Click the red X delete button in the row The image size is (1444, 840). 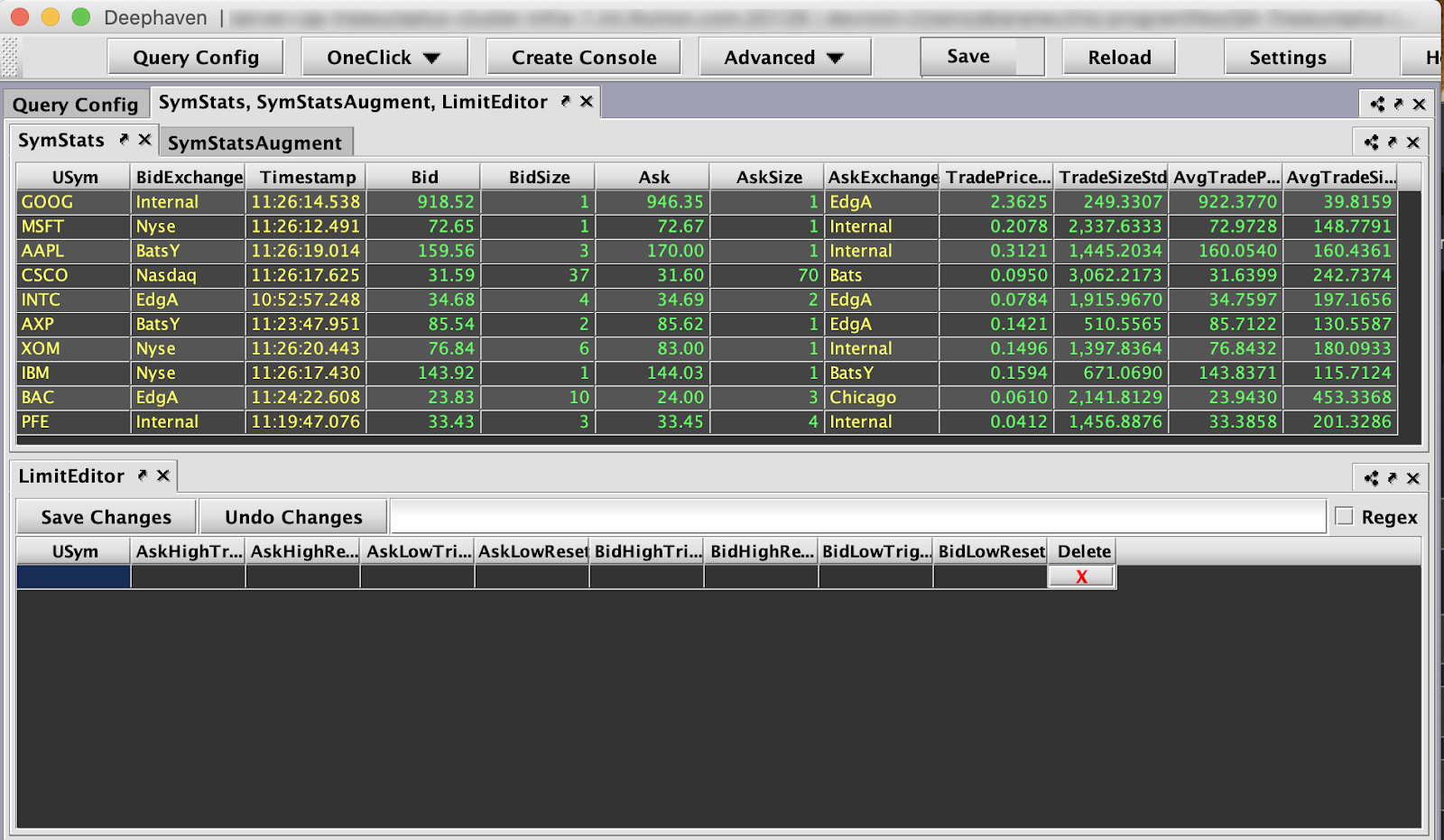1081,577
